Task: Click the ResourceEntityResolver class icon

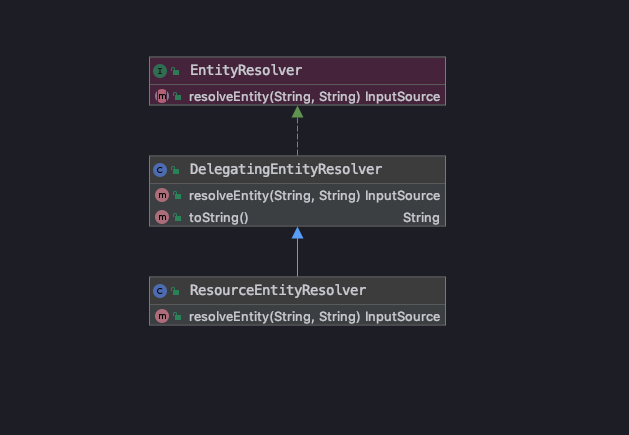Action: point(161,291)
